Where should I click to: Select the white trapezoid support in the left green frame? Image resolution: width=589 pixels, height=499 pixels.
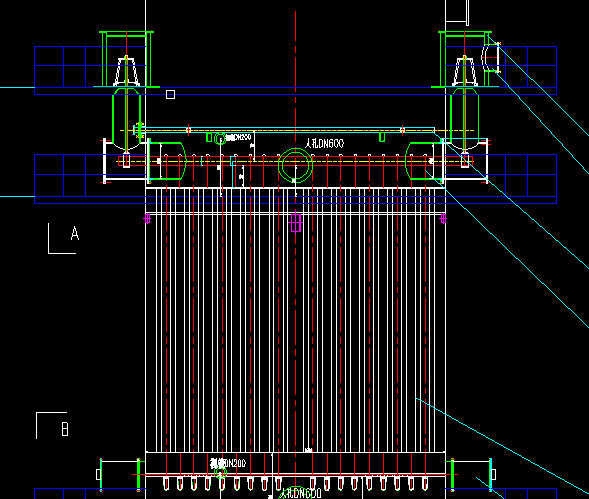[127, 71]
